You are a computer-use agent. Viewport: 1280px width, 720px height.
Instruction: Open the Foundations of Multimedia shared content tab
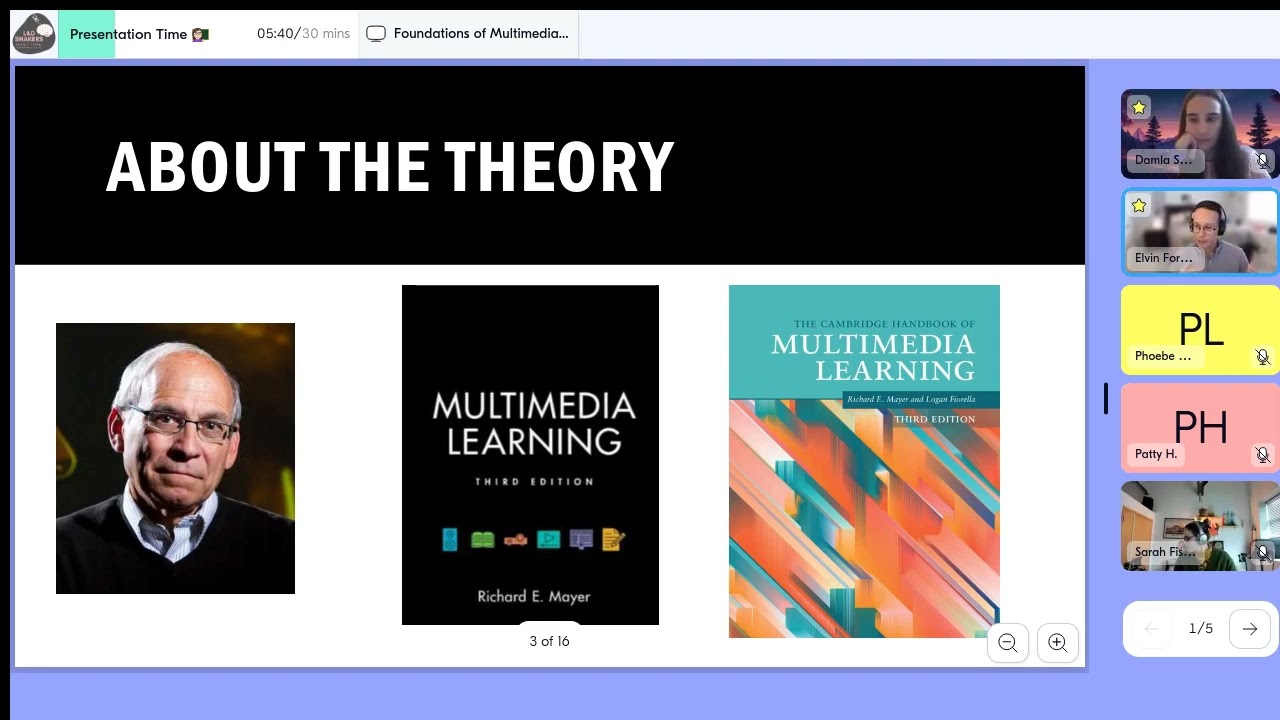click(x=468, y=34)
